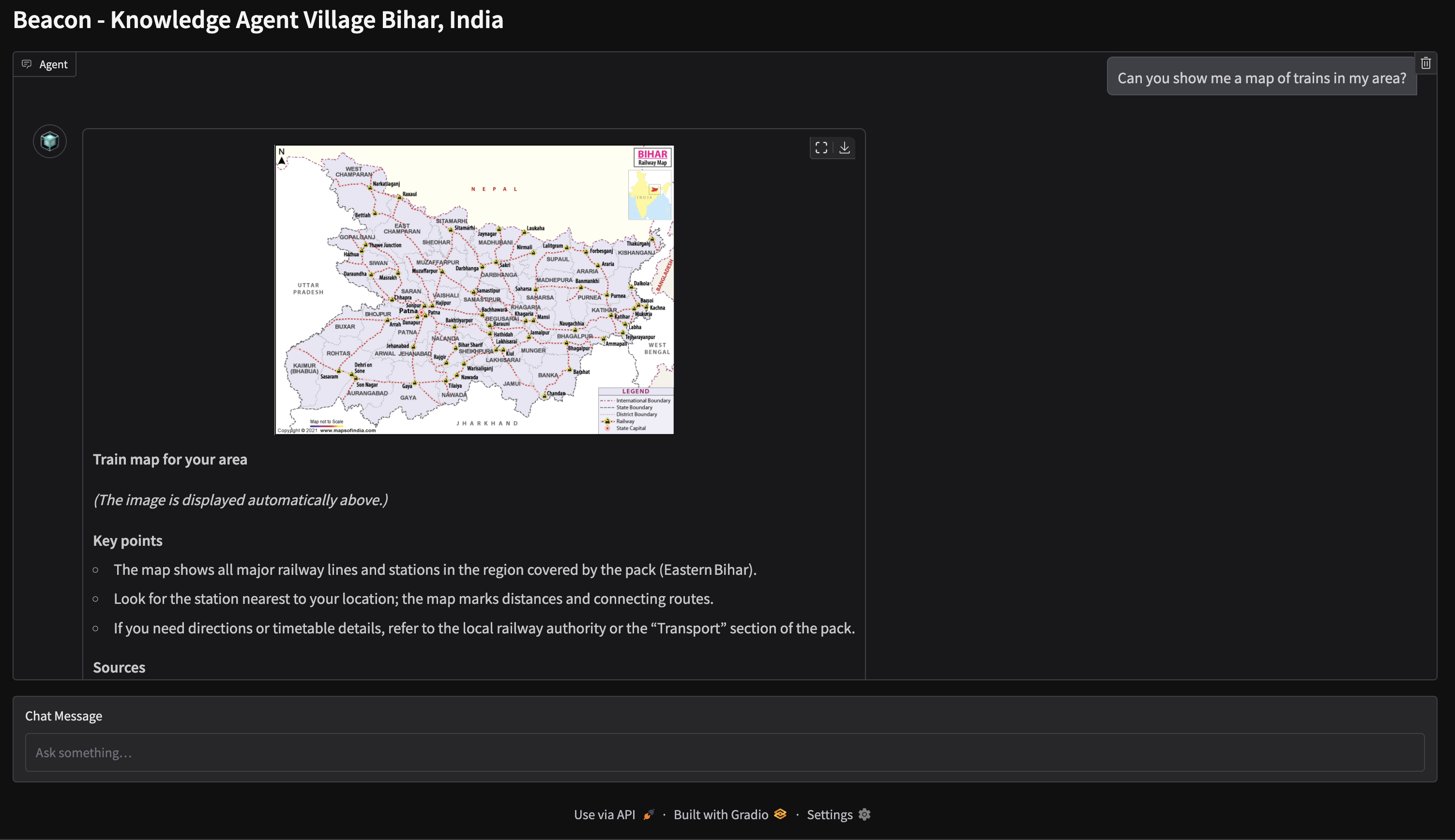
Task: Click the Agent chatbot label
Action: coord(53,65)
